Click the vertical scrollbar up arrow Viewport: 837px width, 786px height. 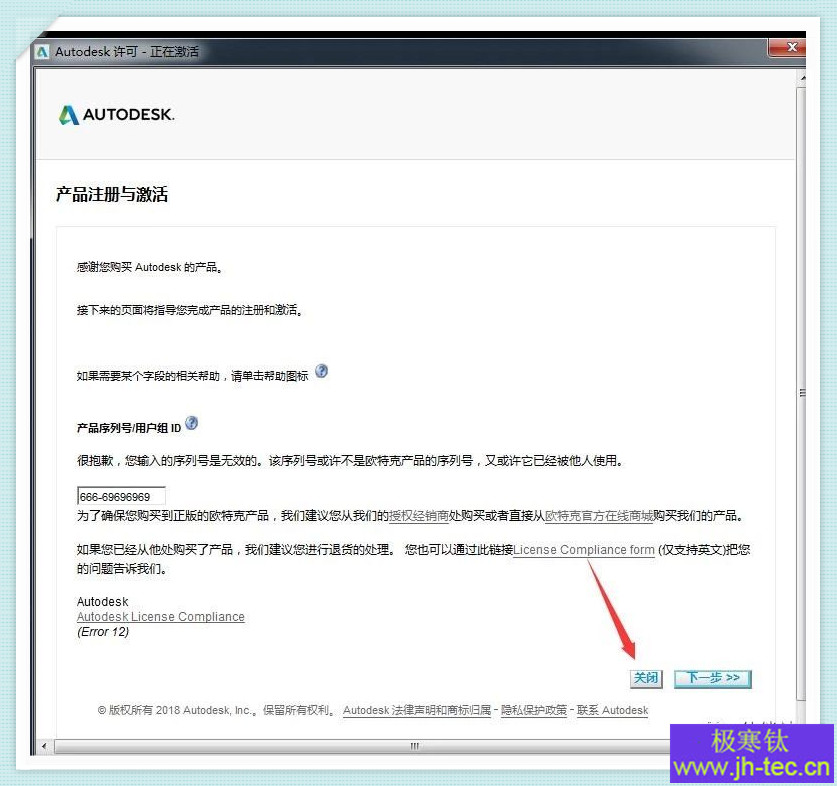pyautogui.click(x=802, y=78)
